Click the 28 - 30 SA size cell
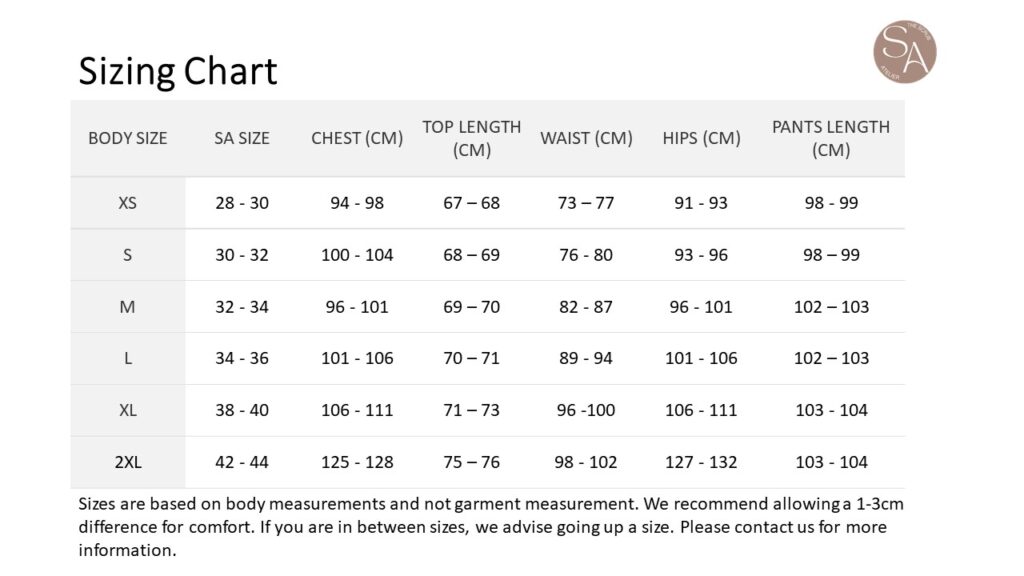Viewport: 1024px width, 576px height. pos(242,203)
